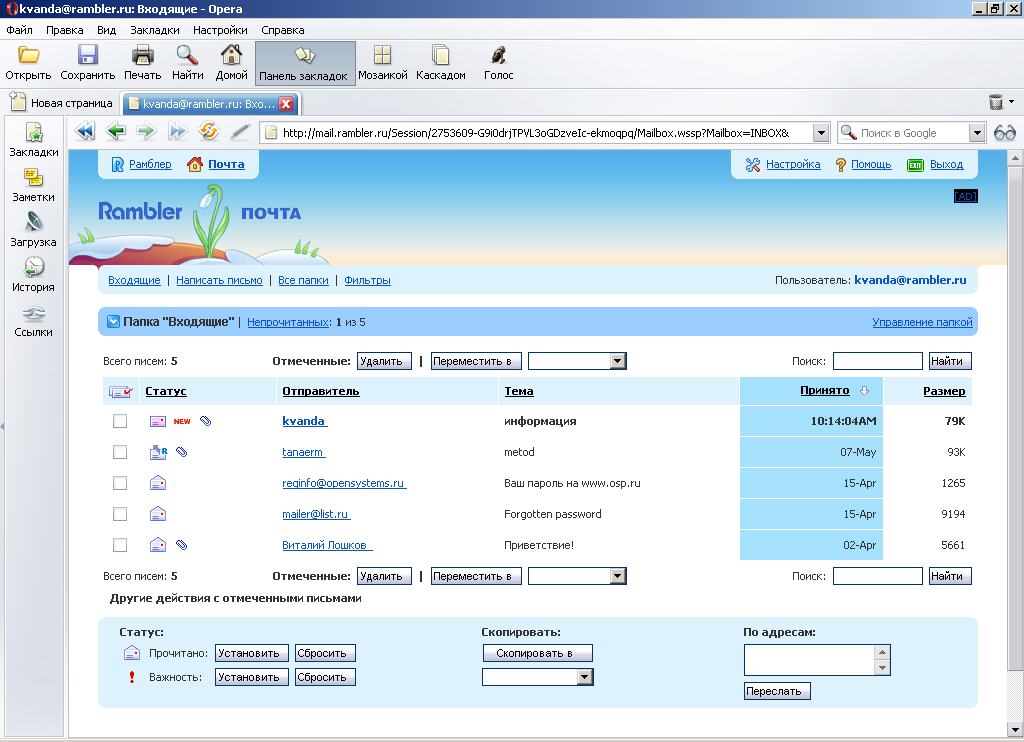
Task: Click the top Поиск input field
Action: pos(878,361)
